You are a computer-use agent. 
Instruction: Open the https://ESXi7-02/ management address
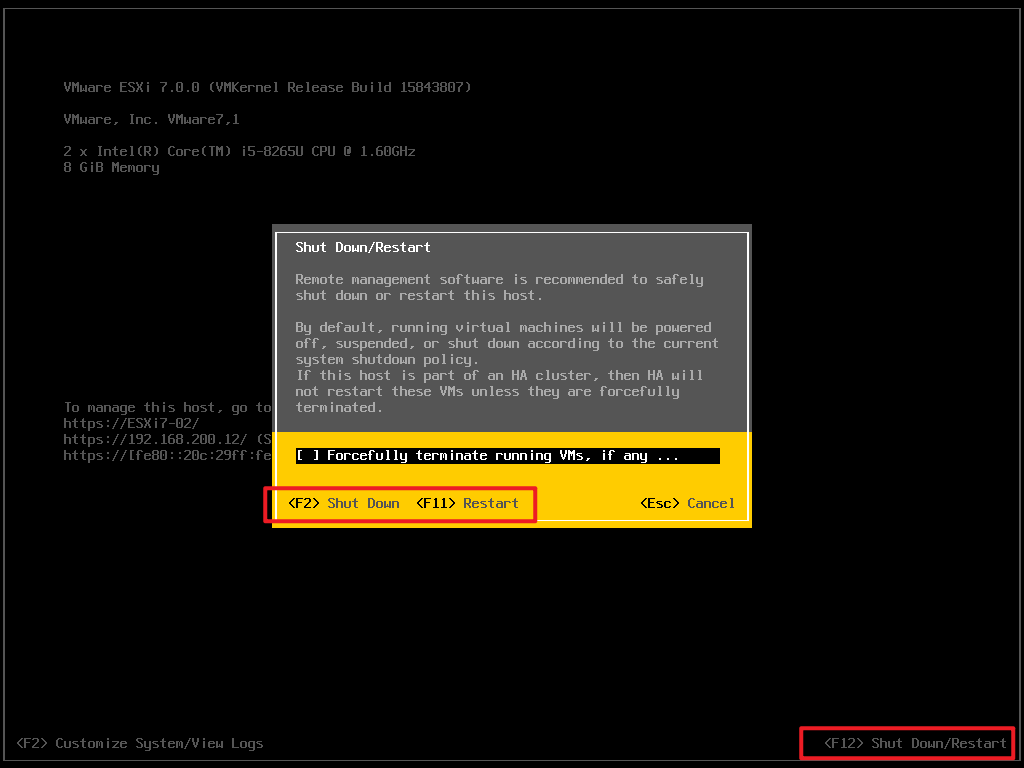[x=131, y=423]
